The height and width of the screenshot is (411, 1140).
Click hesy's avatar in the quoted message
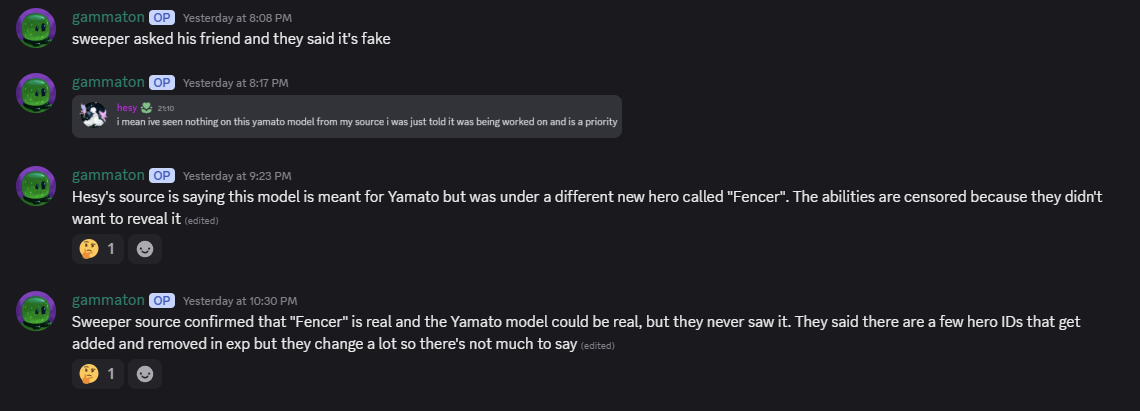click(x=95, y=115)
